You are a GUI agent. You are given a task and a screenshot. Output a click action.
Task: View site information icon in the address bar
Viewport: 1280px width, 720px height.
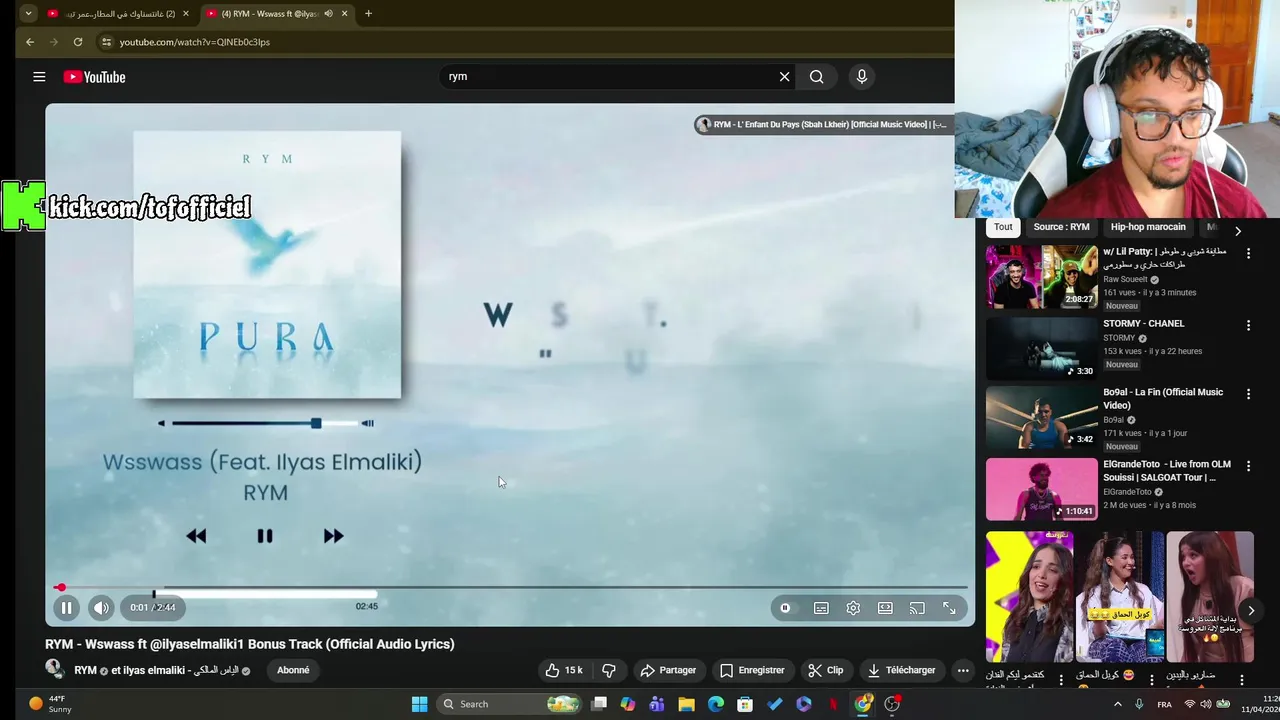[106, 42]
